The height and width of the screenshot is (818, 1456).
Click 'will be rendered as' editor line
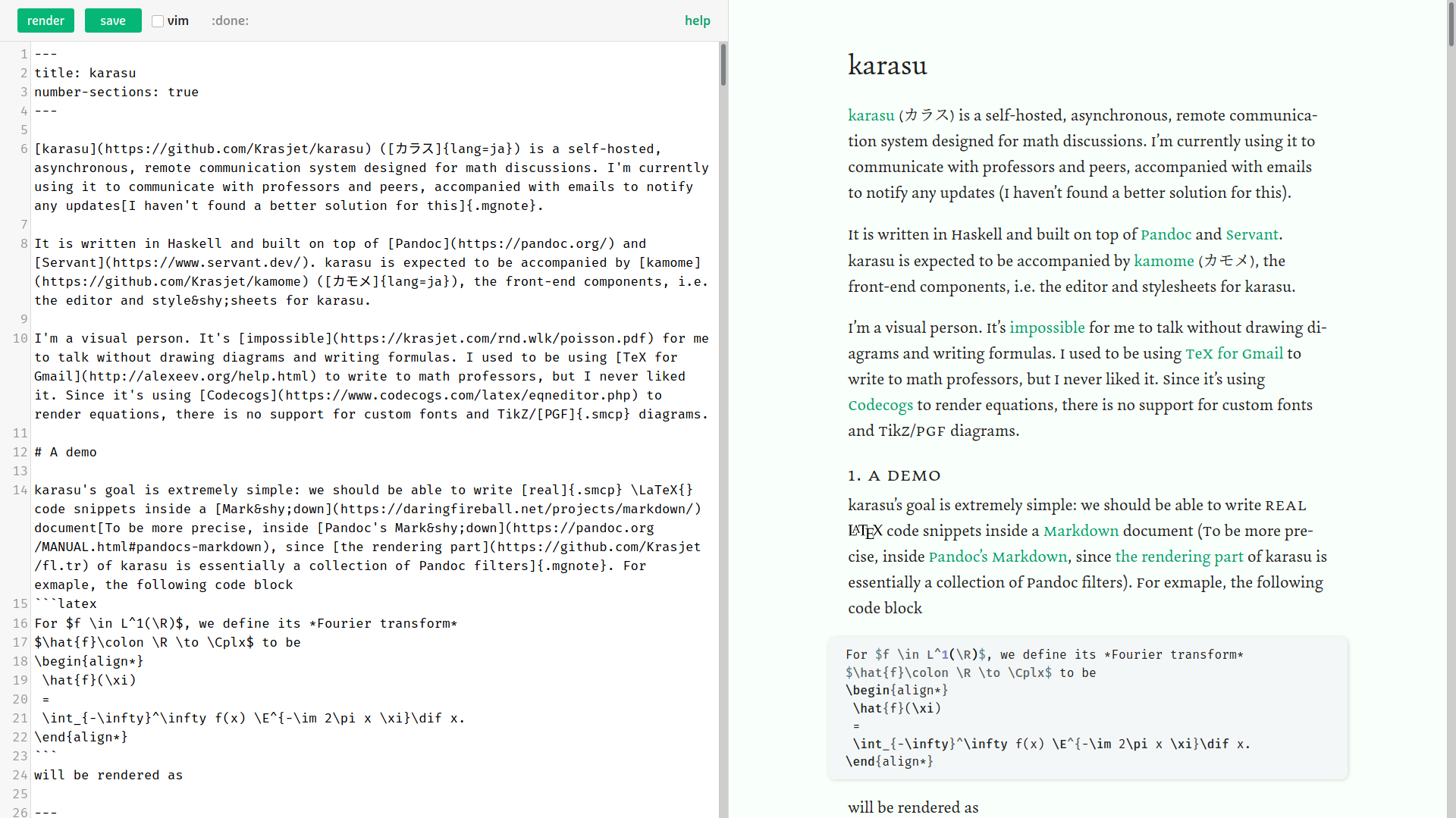point(108,775)
